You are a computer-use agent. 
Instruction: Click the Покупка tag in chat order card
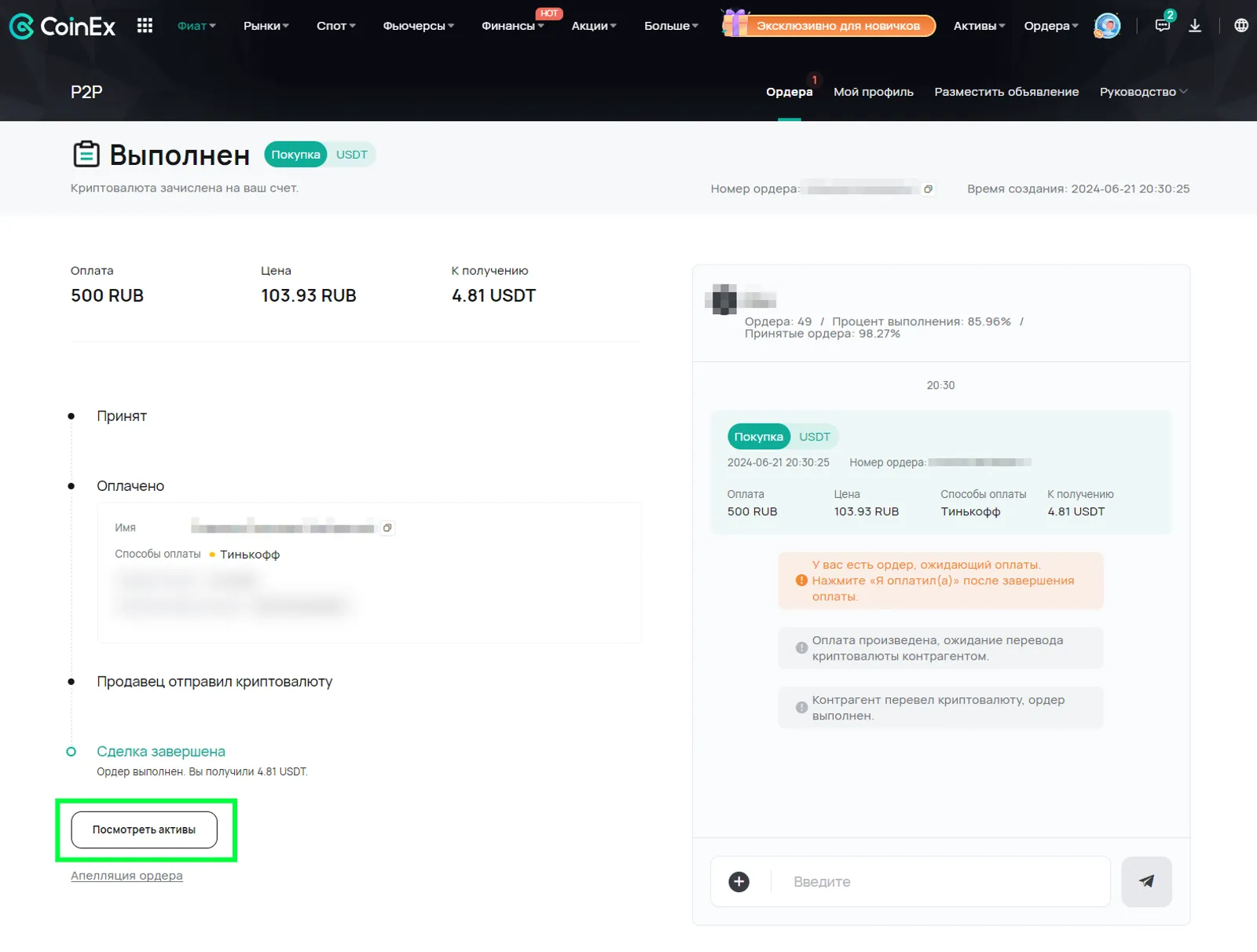coord(758,437)
